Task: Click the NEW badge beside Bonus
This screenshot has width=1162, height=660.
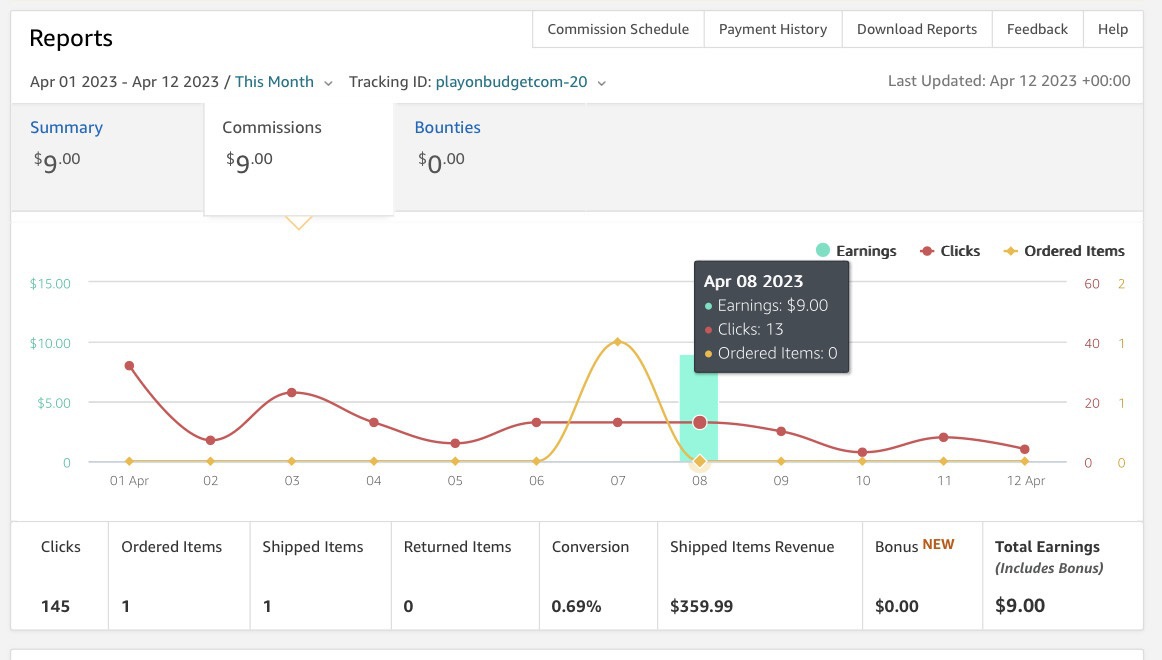Action: (938, 544)
